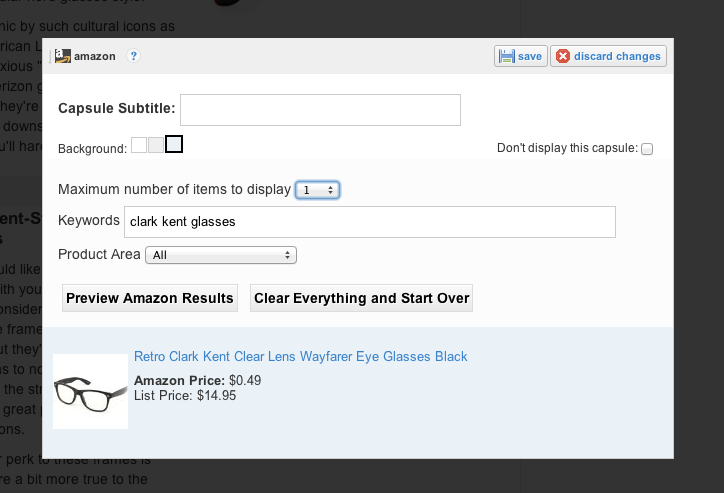This screenshot has height=493, width=724.
Task: Click into the Keywords input field
Action: (368, 221)
